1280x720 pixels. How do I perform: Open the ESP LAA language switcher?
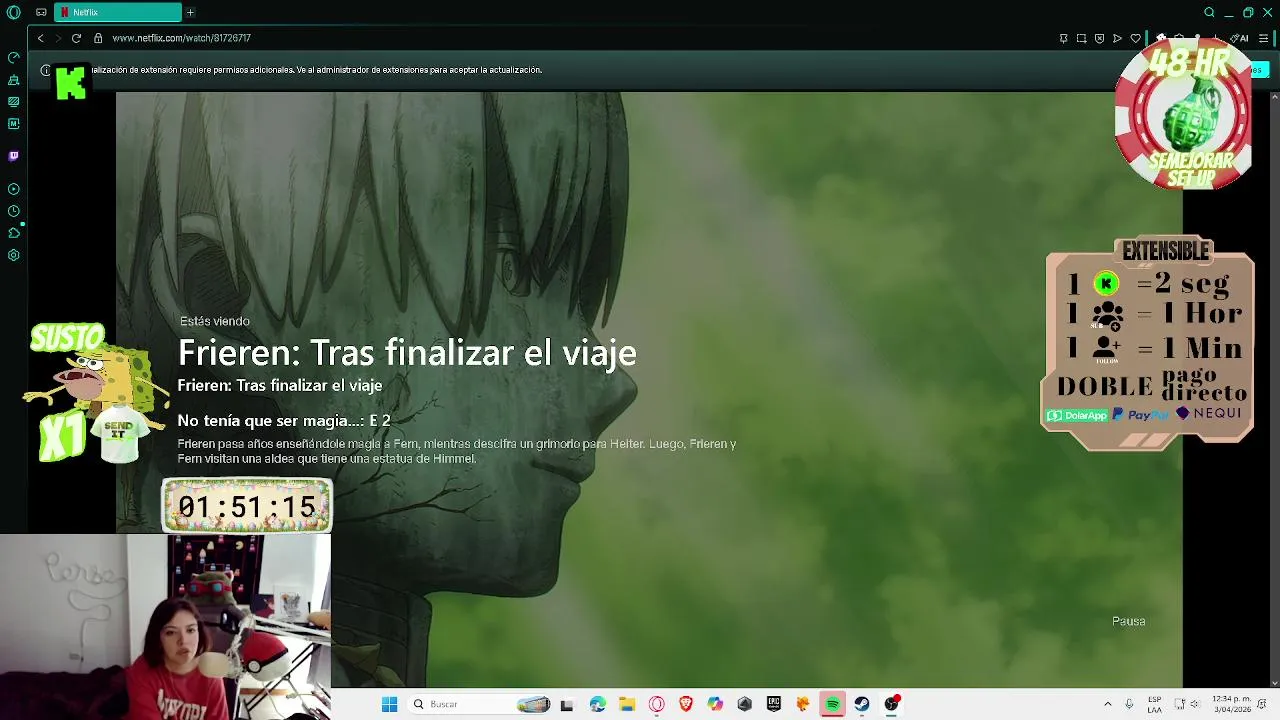1154,704
